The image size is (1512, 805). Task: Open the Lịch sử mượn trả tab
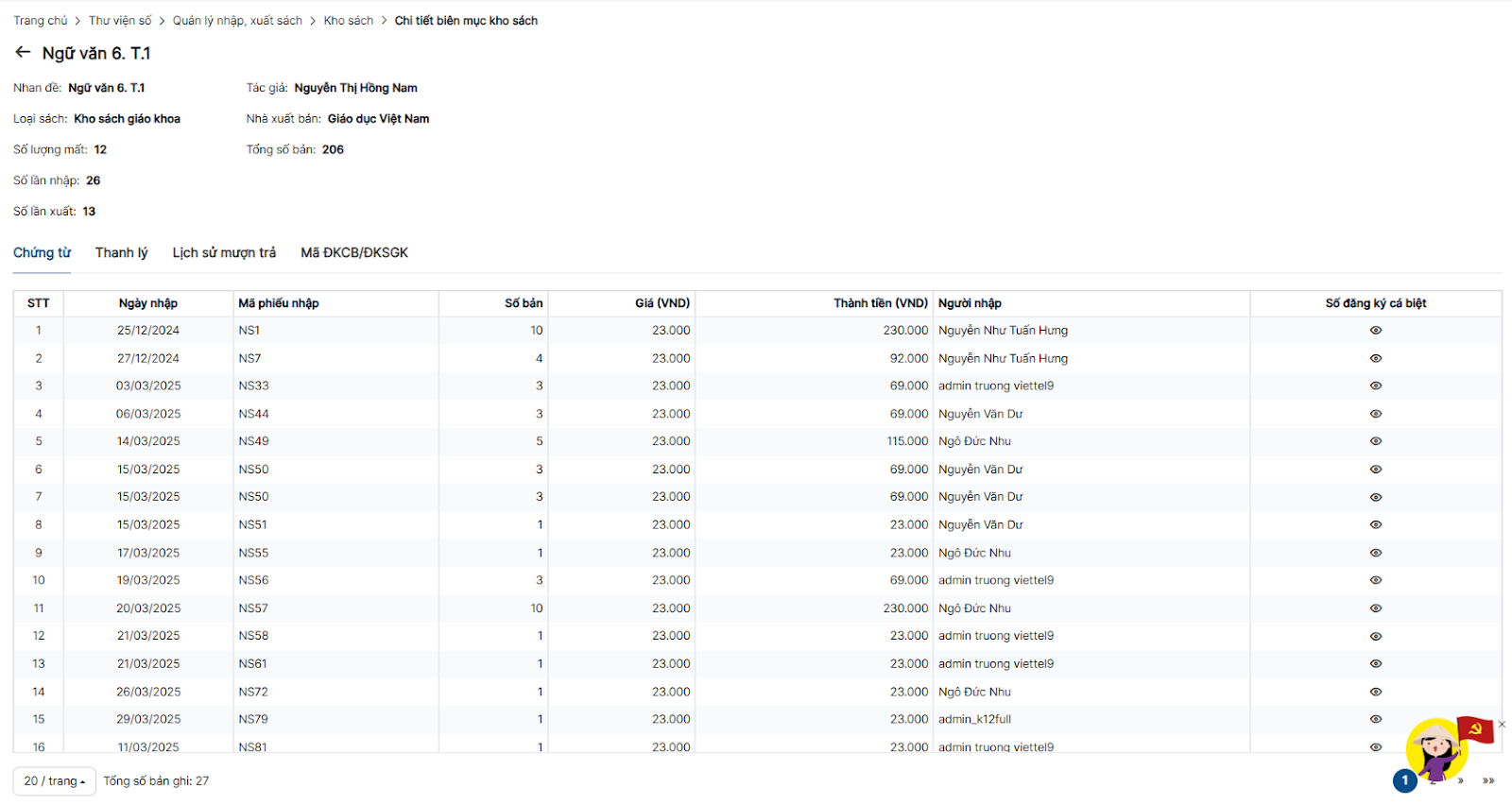[224, 253]
